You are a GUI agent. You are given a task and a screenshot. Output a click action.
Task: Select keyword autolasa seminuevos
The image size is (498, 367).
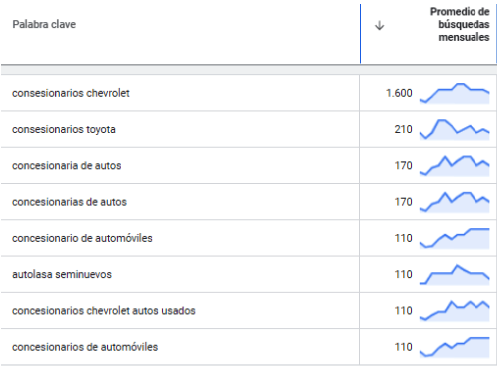coord(62,274)
